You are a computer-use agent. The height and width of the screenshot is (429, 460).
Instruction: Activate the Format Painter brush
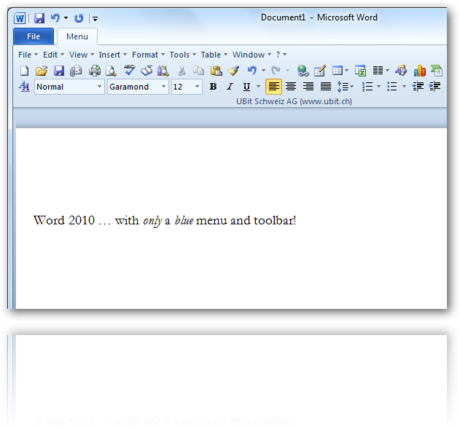234,71
